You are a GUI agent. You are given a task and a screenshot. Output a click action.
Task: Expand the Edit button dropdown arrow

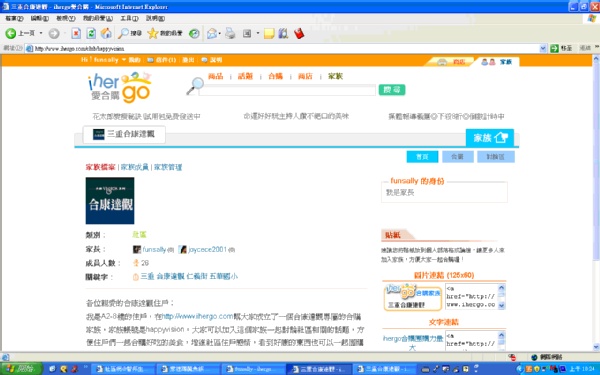click(258, 34)
